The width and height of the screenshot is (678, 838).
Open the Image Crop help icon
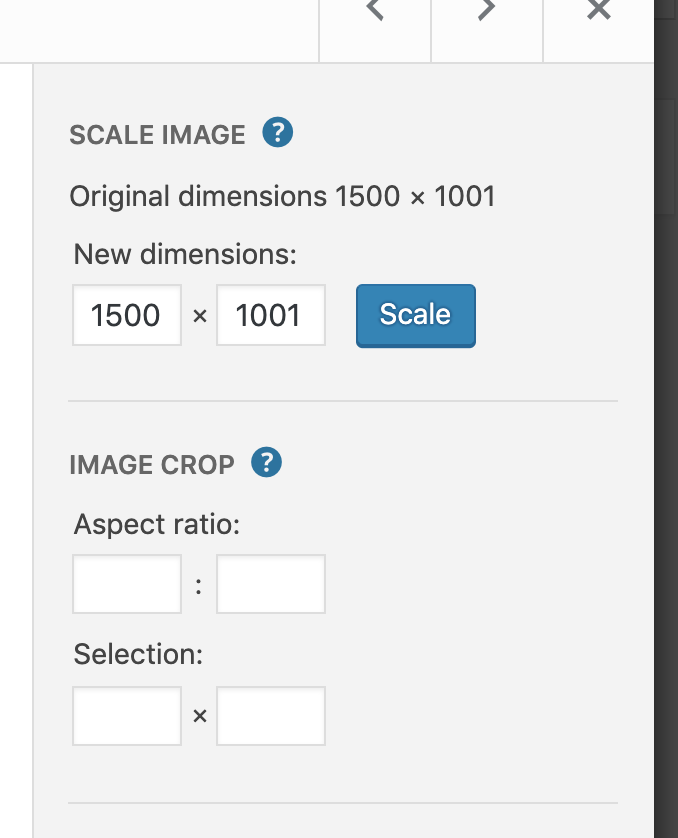click(x=267, y=463)
